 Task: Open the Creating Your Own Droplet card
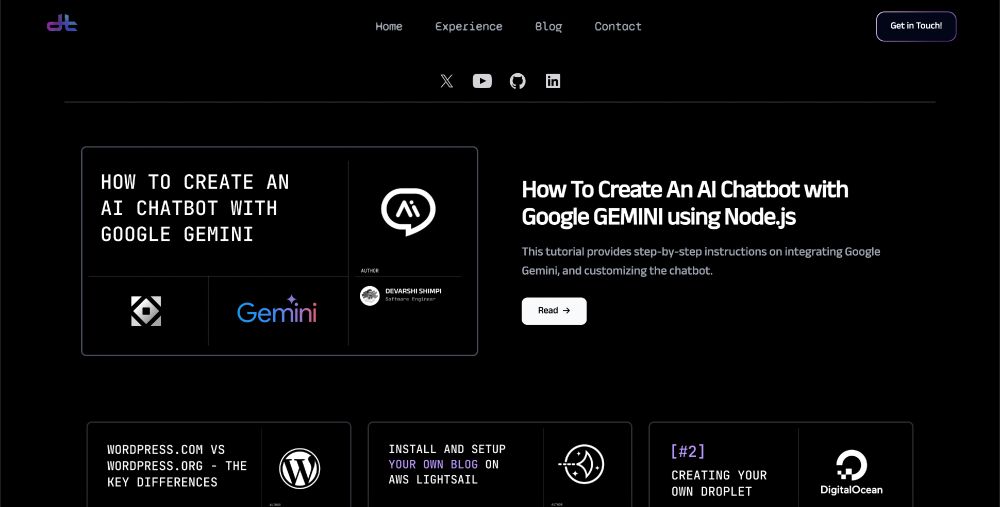(781, 464)
